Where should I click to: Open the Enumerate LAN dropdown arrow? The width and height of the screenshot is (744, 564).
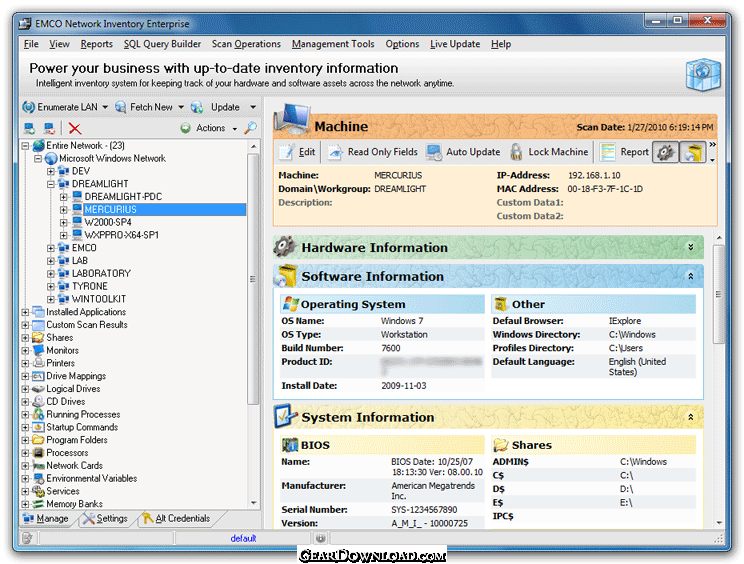[105, 107]
